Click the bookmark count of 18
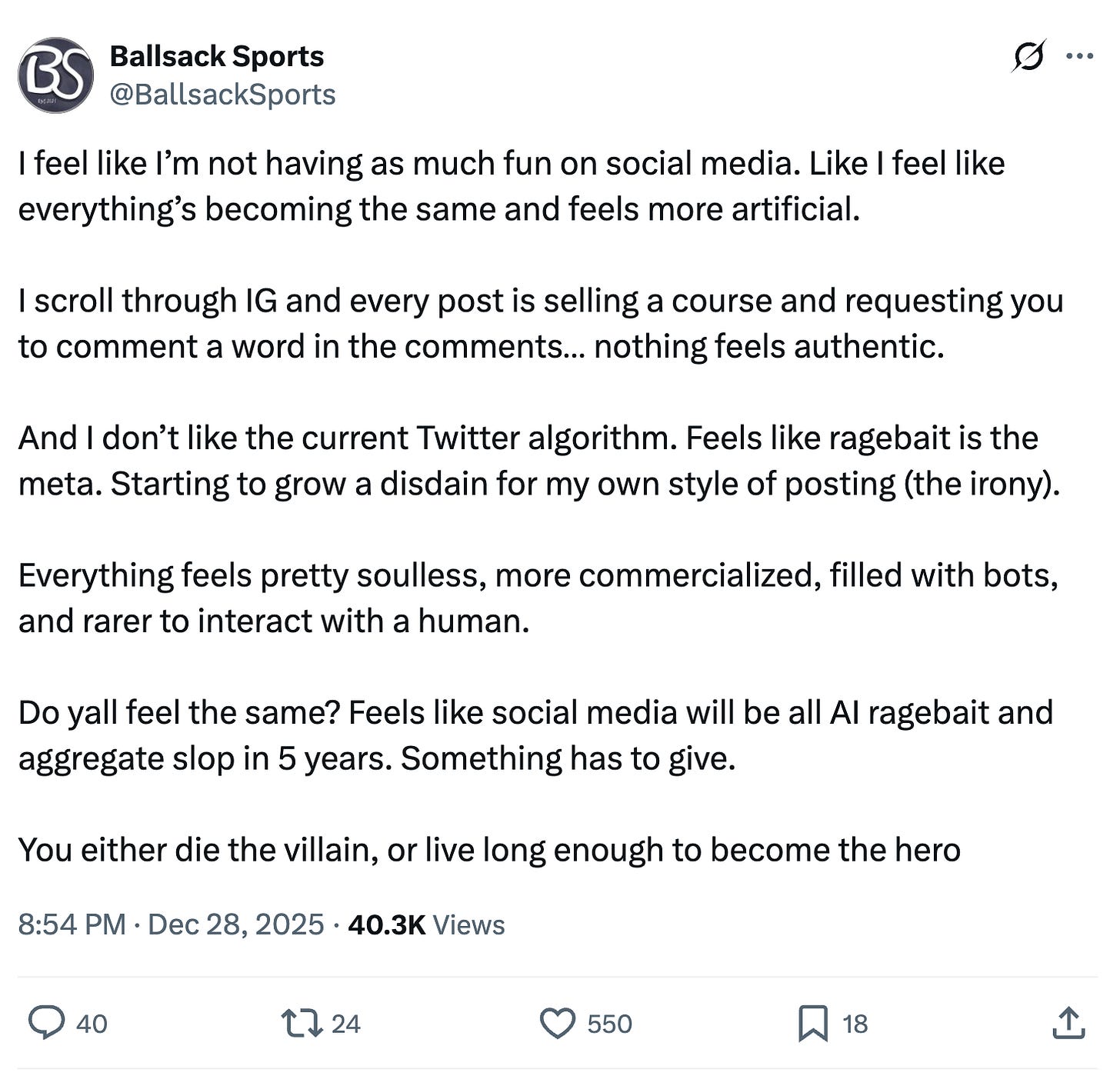The image size is (1120, 1086). pos(855,1024)
